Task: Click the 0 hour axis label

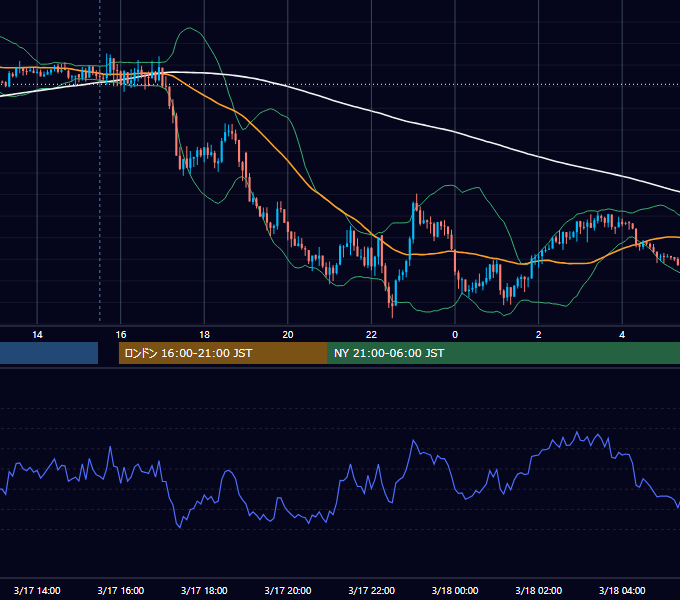Action: tap(455, 335)
